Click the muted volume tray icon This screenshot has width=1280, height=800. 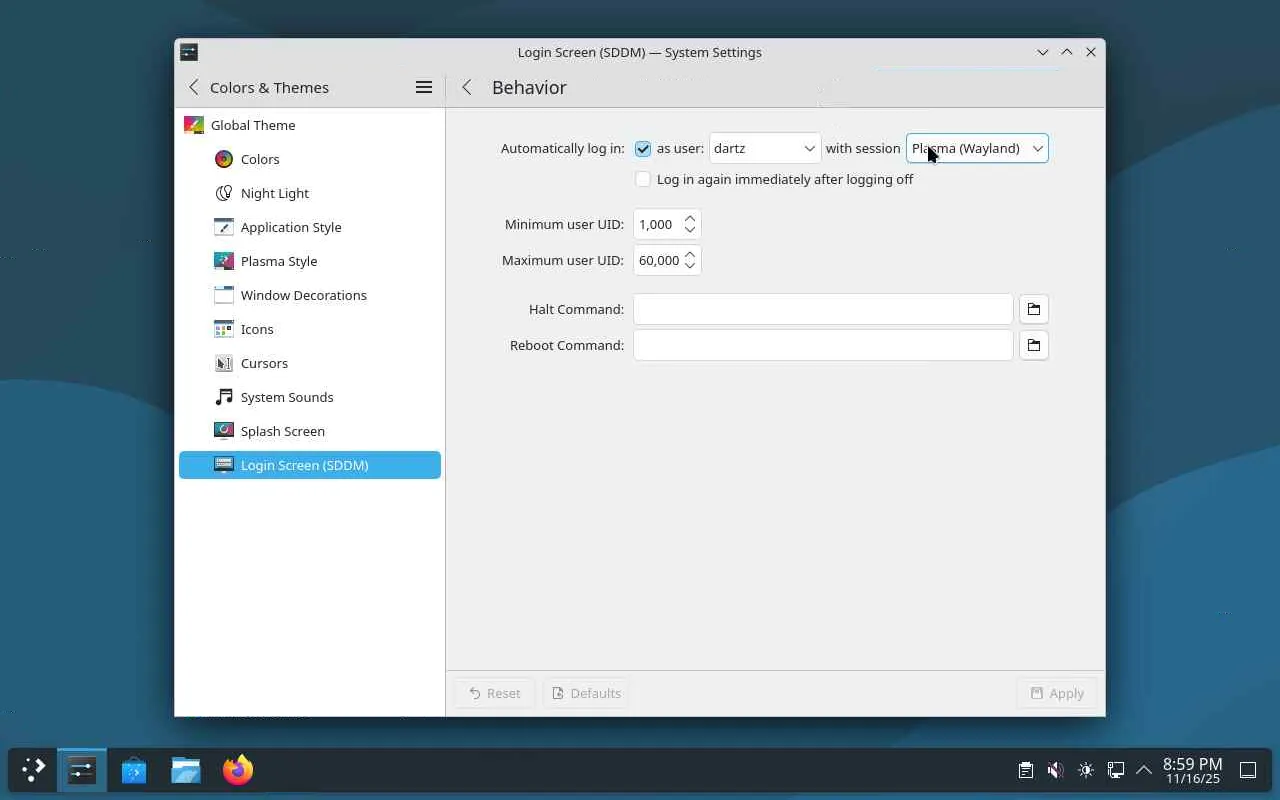(1056, 770)
